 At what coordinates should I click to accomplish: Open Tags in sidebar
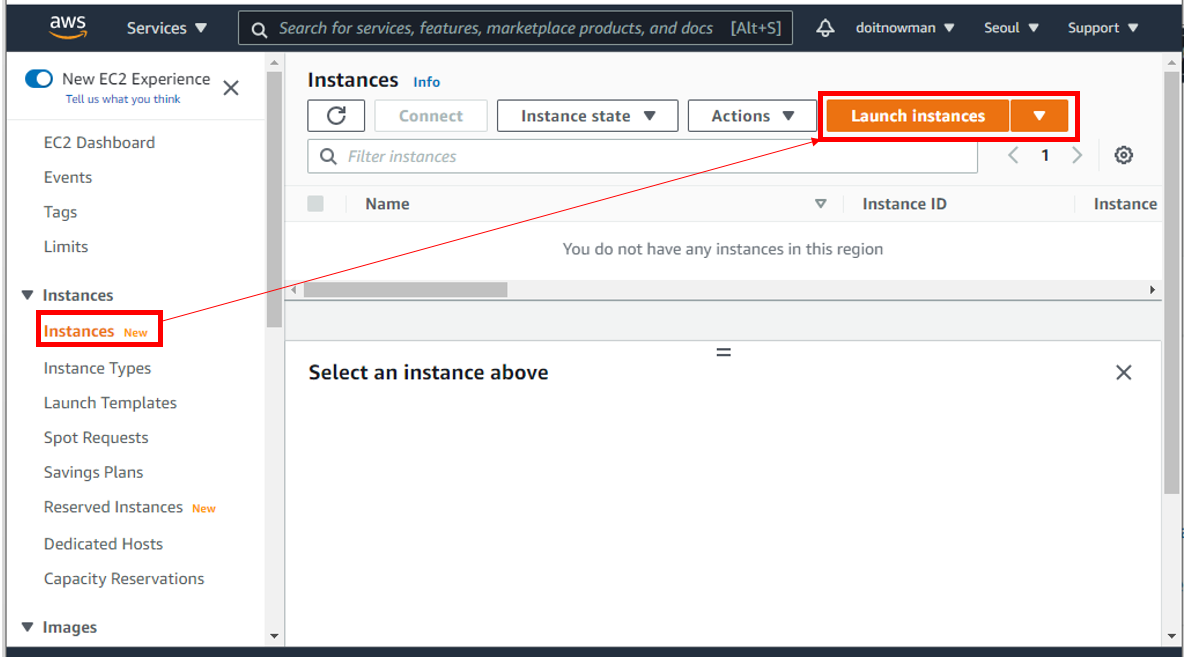pyautogui.click(x=60, y=212)
